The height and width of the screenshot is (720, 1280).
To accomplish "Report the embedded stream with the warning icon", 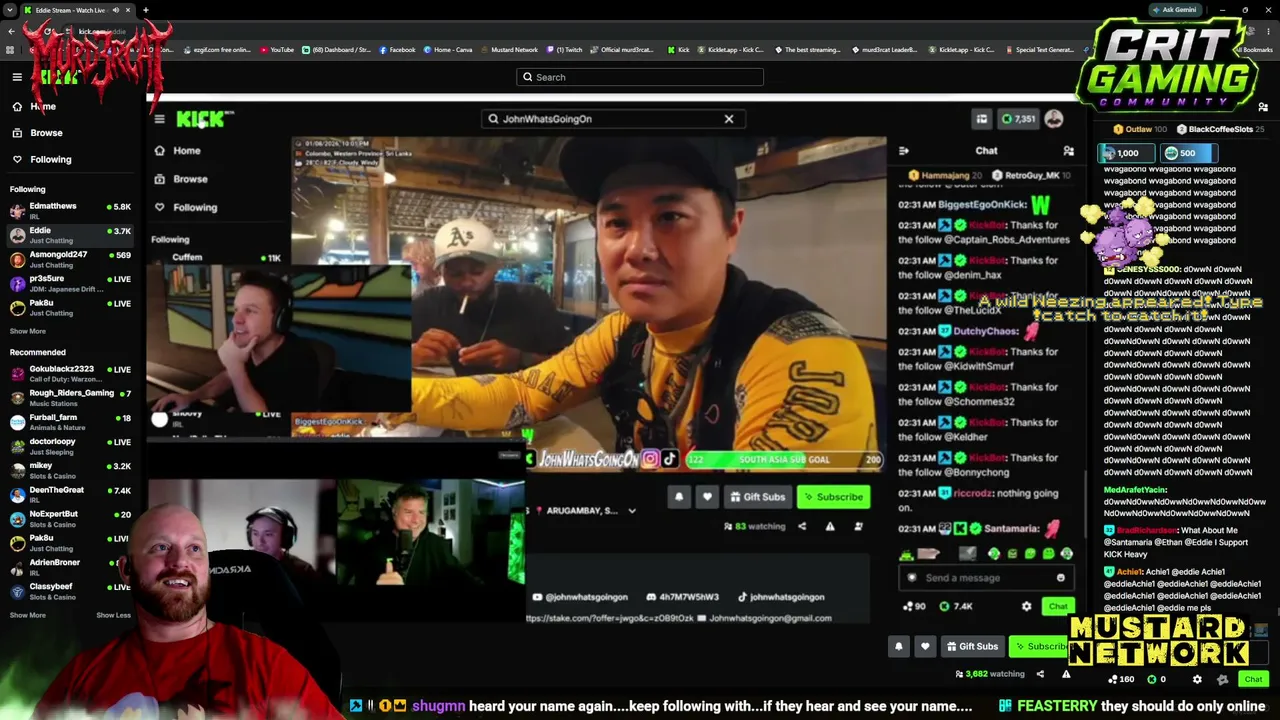I will [830, 526].
